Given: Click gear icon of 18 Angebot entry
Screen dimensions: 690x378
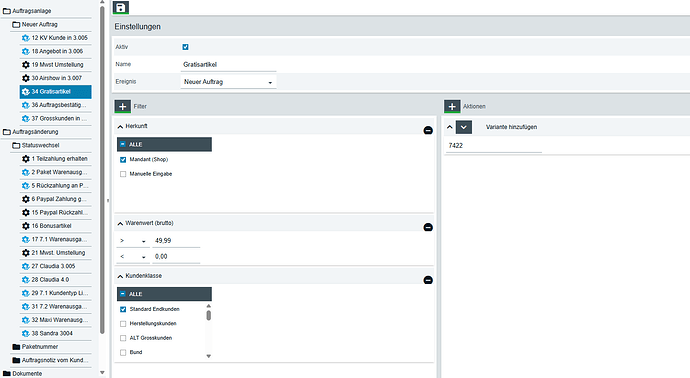Looking at the screenshot, I should [x=26, y=51].
